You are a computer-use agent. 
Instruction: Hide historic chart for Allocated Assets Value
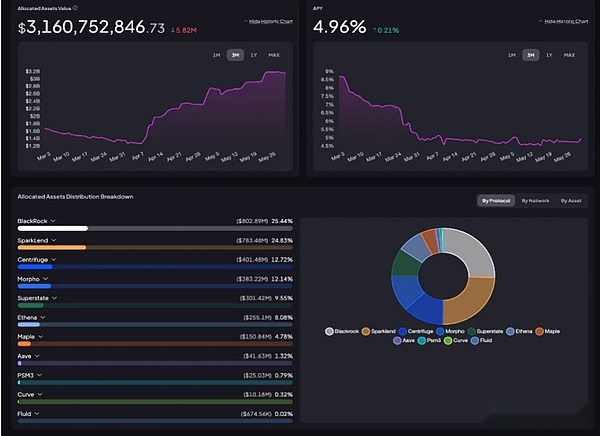268,21
